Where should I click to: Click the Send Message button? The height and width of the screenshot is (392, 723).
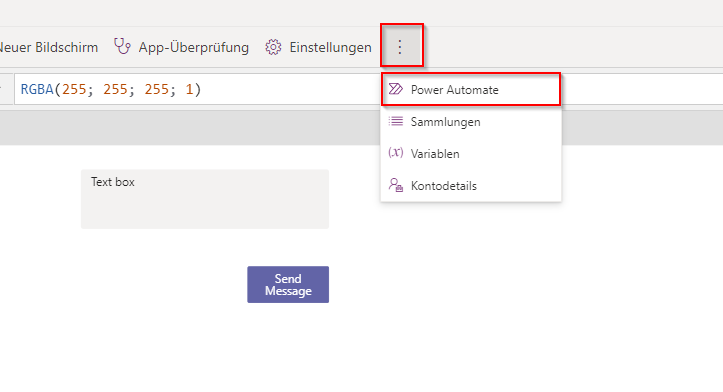(288, 285)
